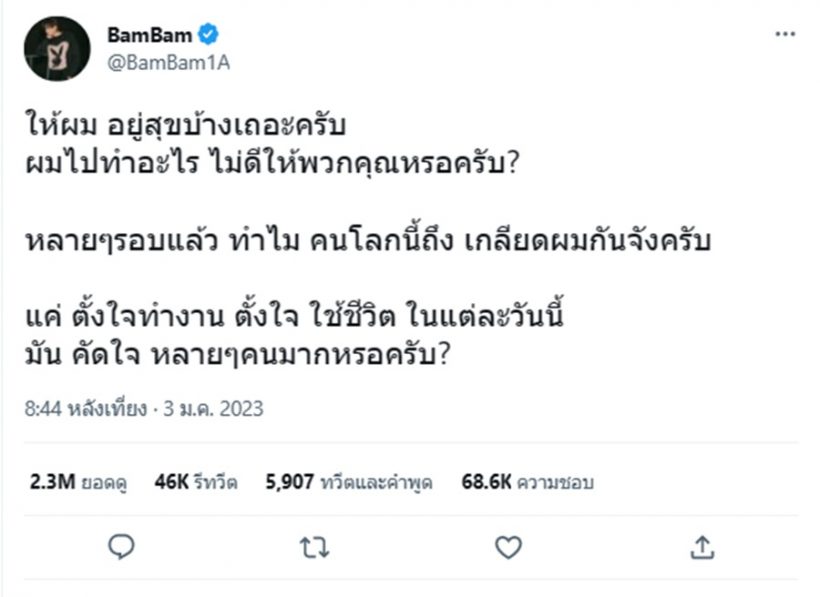Open the 5,907 ทวีตและคำพูด quotes
This screenshot has height=597, width=820.
[348, 482]
